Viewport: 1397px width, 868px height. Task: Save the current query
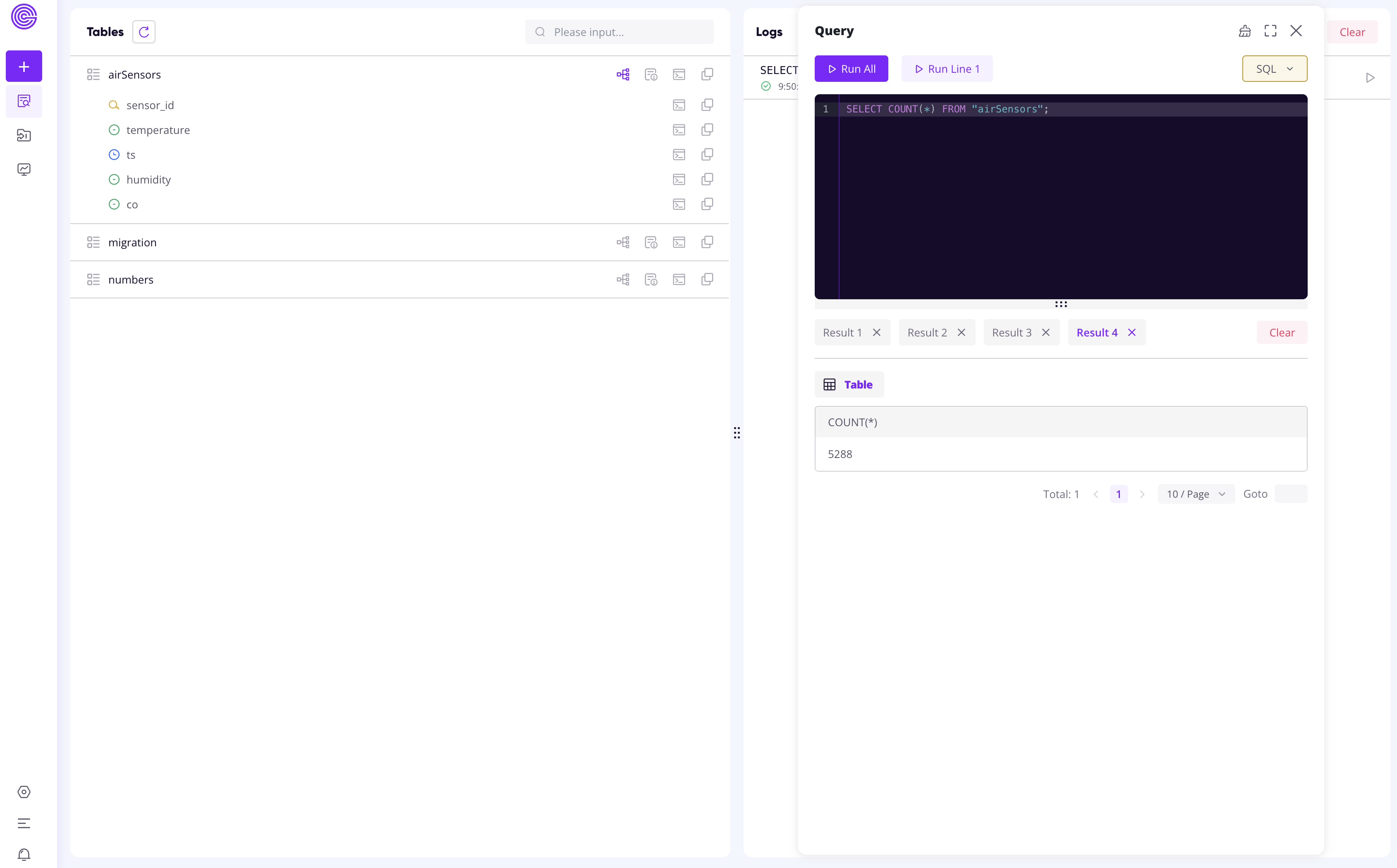pyautogui.click(x=1245, y=31)
